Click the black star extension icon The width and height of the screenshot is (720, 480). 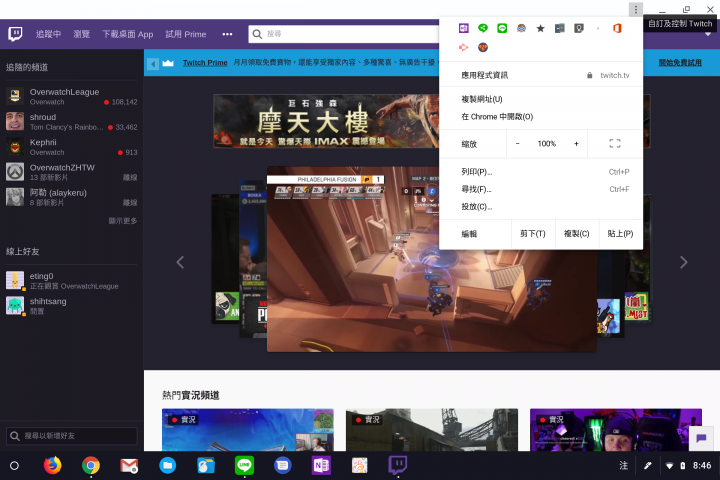coord(540,28)
